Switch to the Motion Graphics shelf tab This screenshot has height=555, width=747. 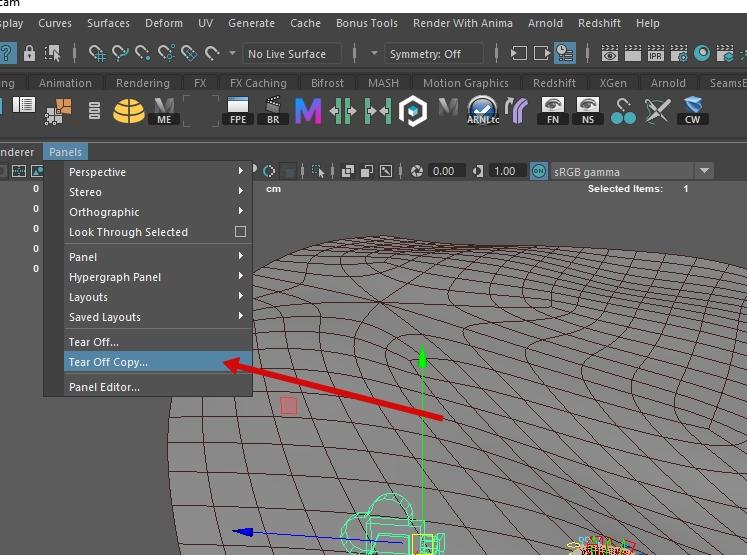465,83
